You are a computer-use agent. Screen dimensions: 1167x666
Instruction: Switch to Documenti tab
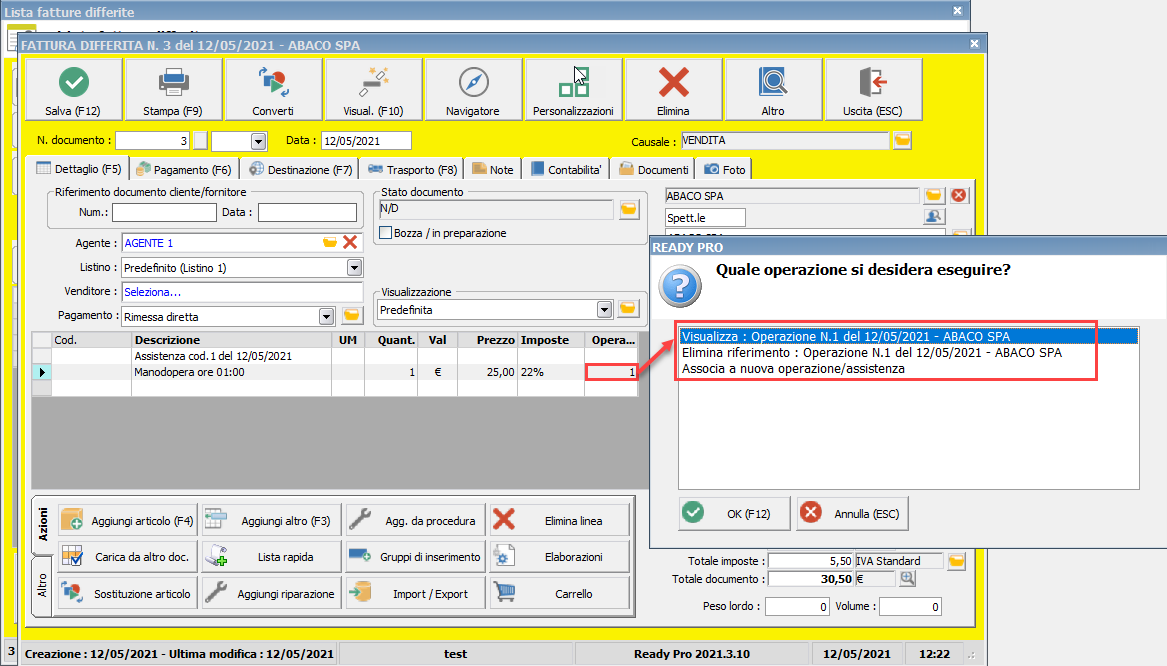tap(654, 170)
